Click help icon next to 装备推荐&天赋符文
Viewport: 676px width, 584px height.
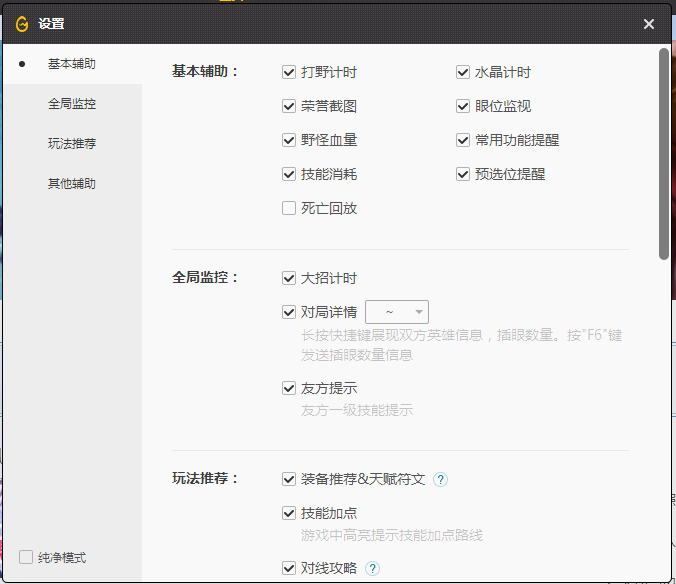pyautogui.click(x=441, y=479)
